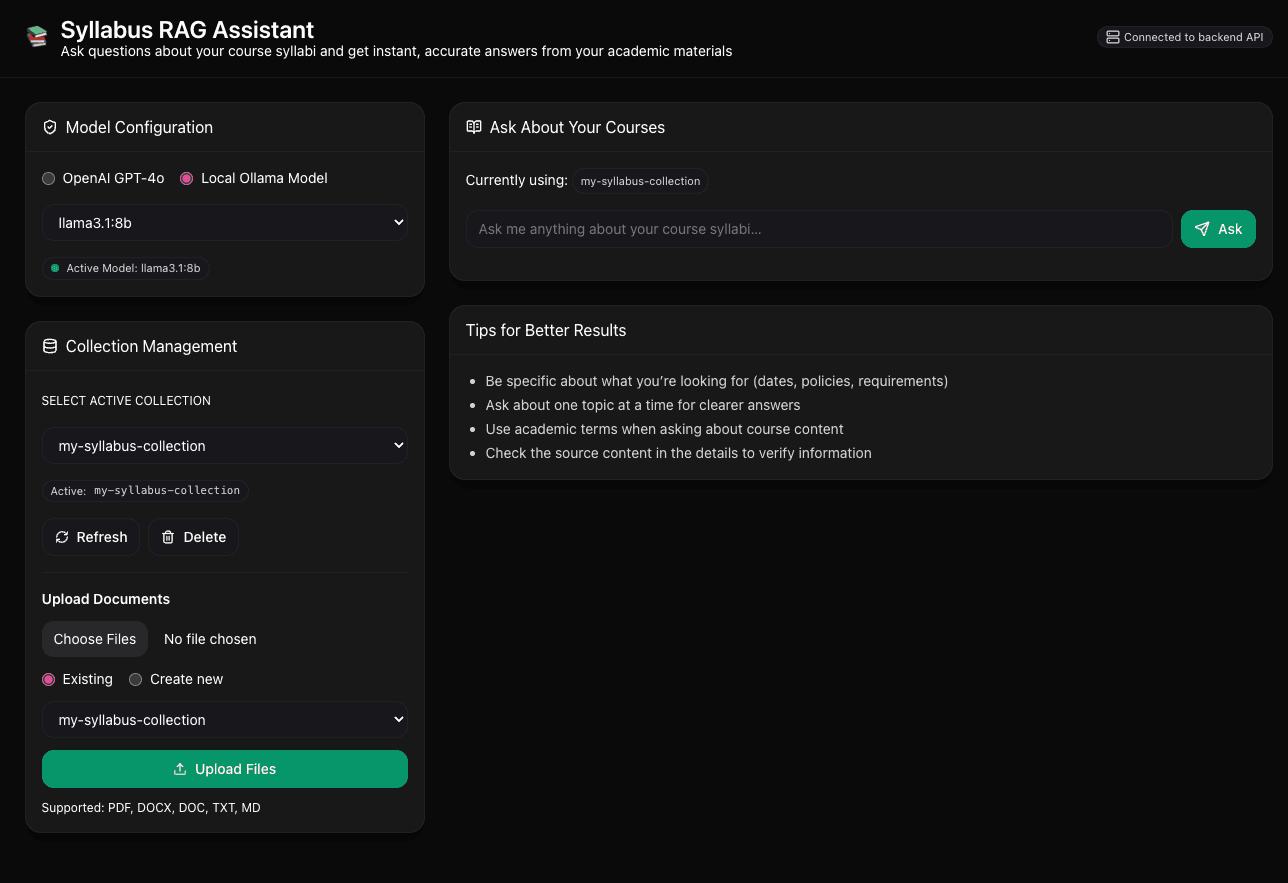The height and width of the screenshot is (883, 1288).
Task: Click the paper plane icon on Ask button
Action: click(1202, 229)
